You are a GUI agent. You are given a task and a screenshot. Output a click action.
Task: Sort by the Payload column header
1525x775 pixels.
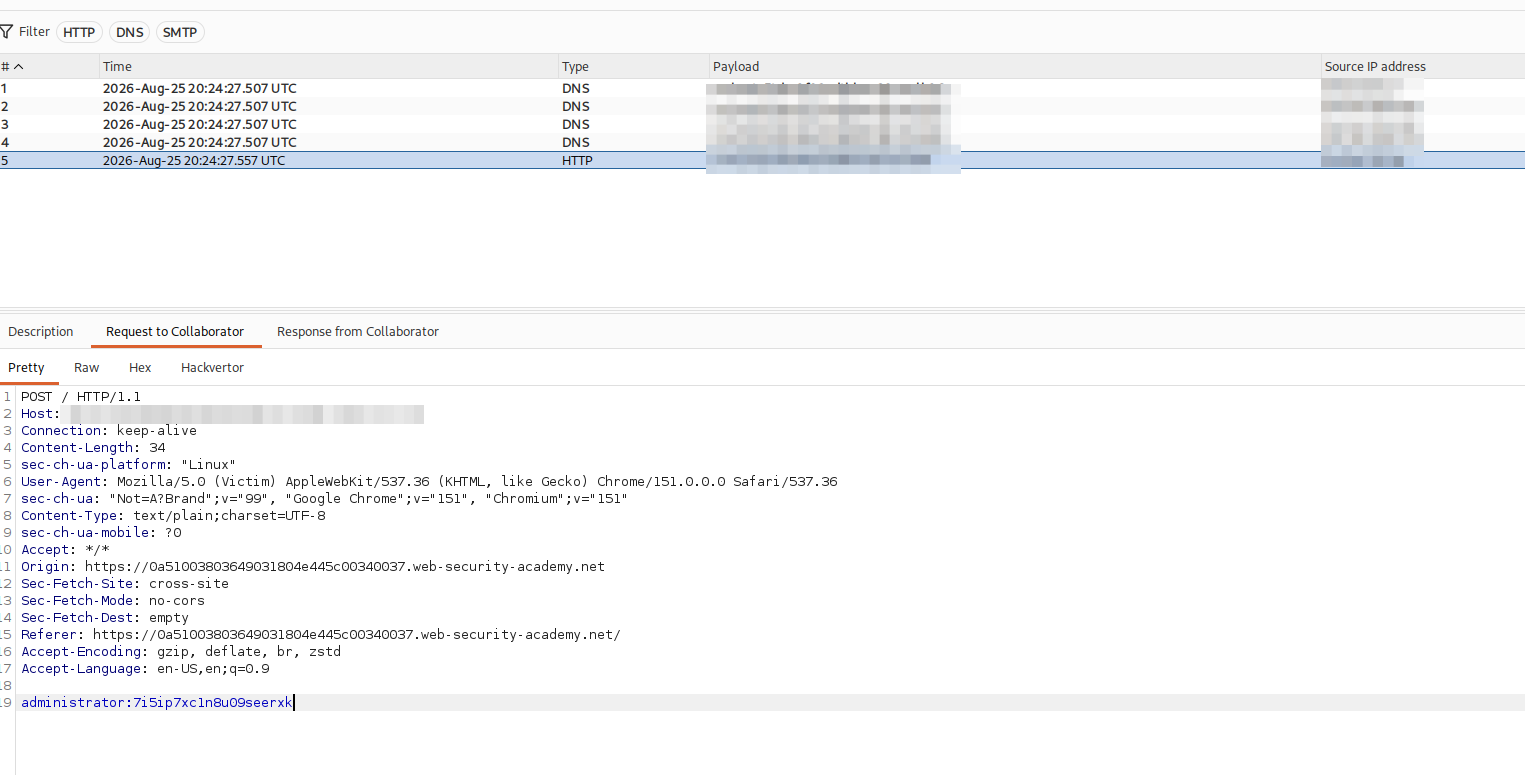click(x=1015, y=66)
